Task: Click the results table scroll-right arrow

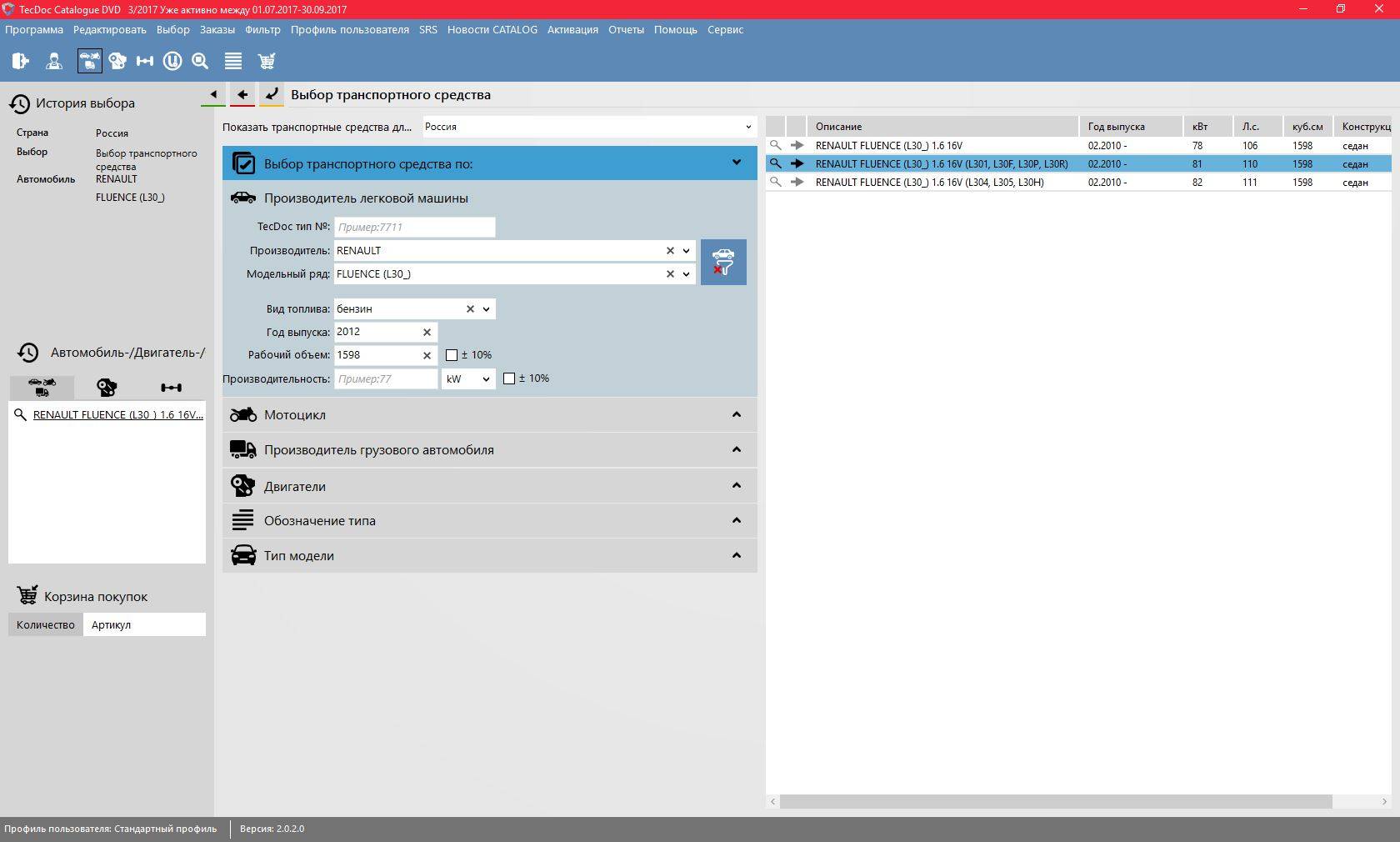Action: (1384, 801)
